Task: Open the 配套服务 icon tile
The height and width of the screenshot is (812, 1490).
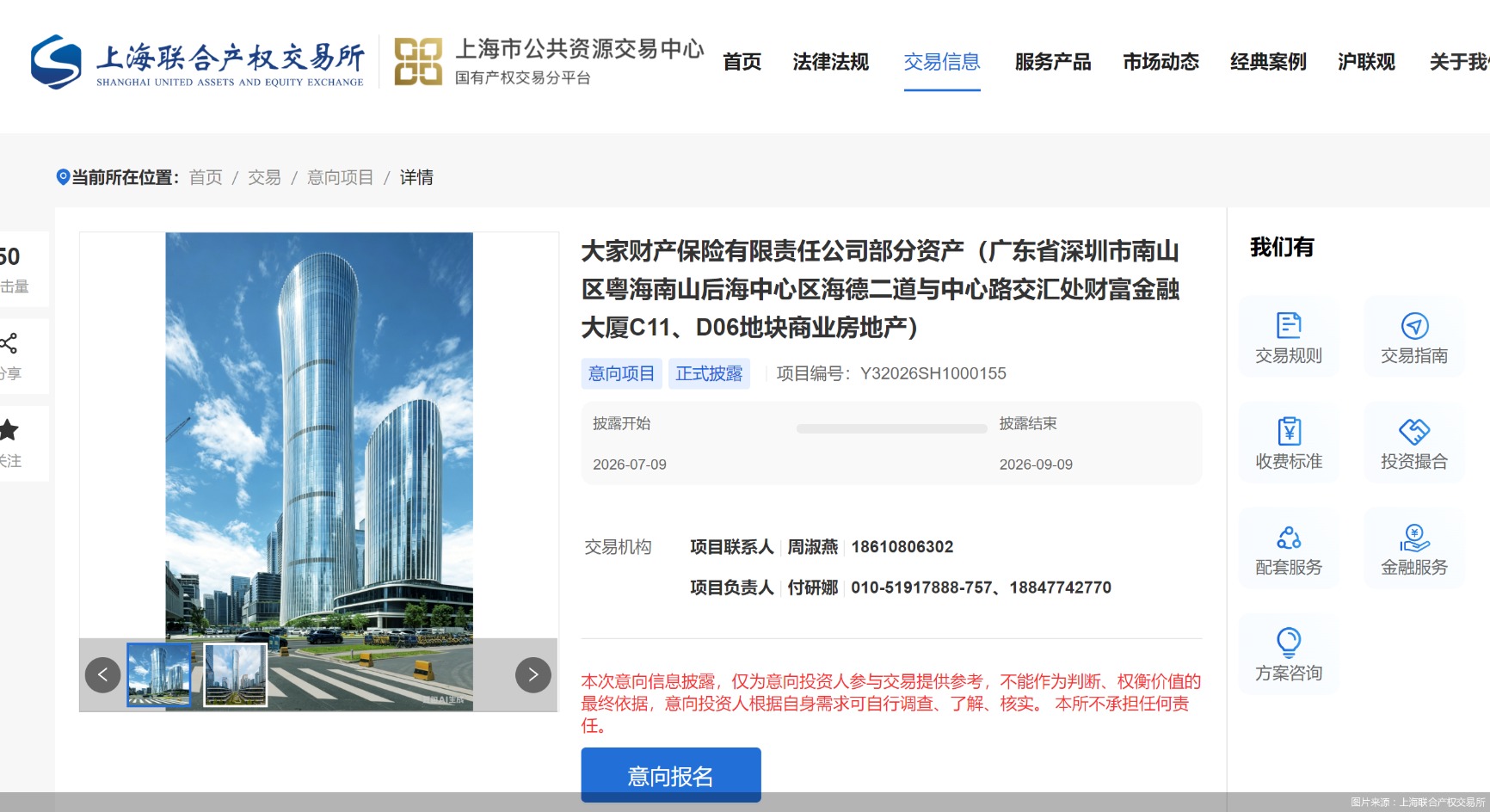Action: pos(1289,549)
